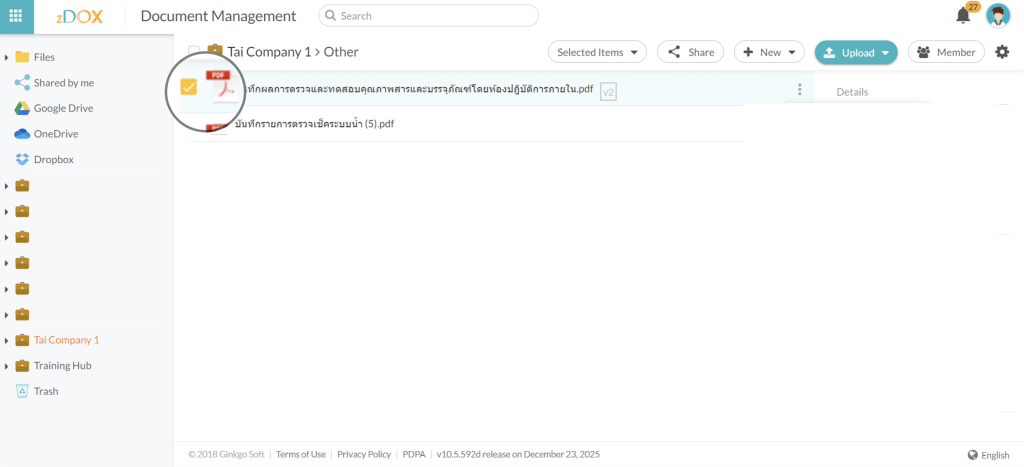
Task: Select the file named บันทึกรายการตรวจเช็คระบบน้ำ (5).pdf
Action: pos(315,123)
